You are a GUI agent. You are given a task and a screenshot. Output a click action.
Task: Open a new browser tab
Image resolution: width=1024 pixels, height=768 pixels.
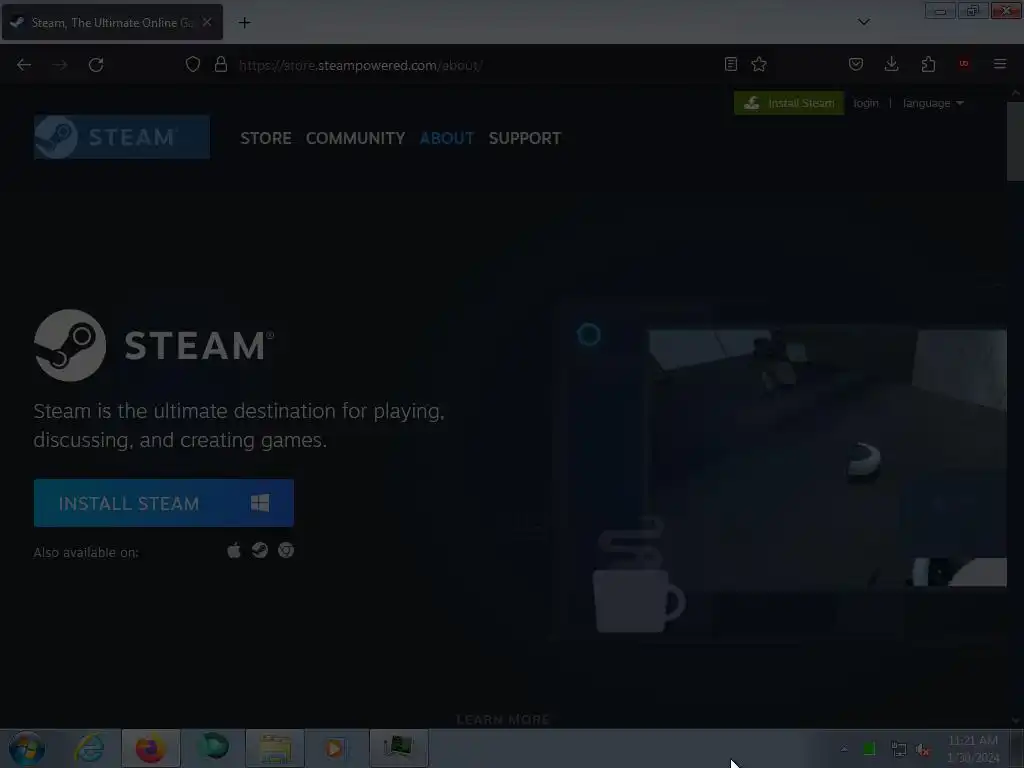(244, 23)
